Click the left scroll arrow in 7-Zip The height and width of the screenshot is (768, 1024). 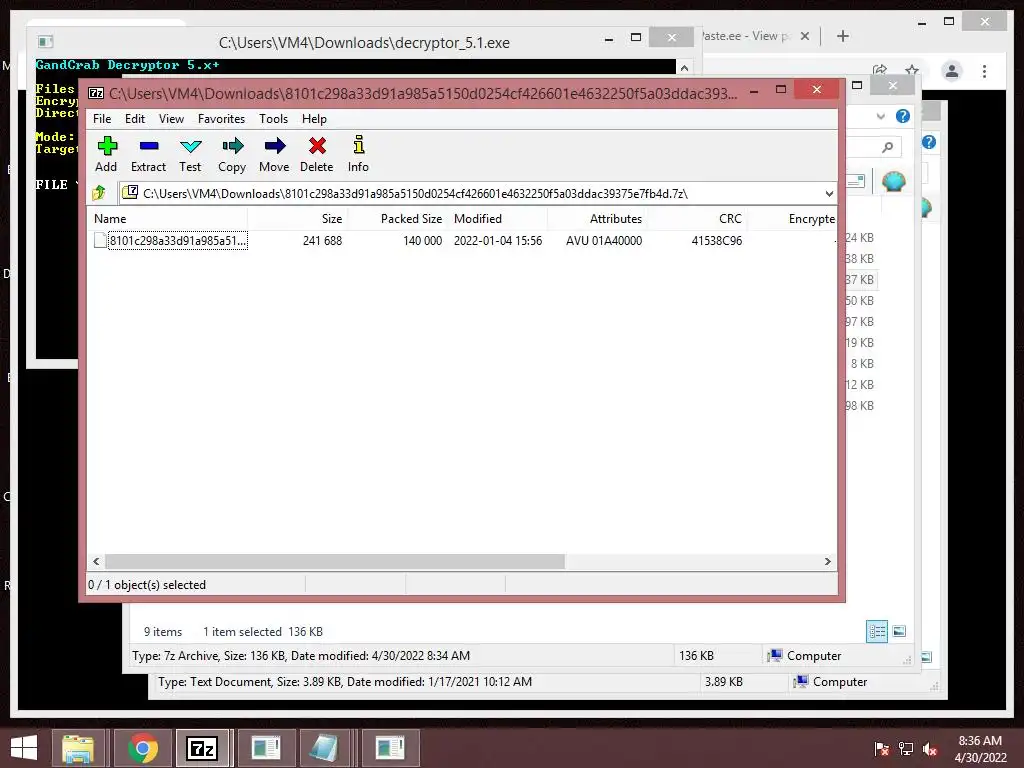coord(96,562)
